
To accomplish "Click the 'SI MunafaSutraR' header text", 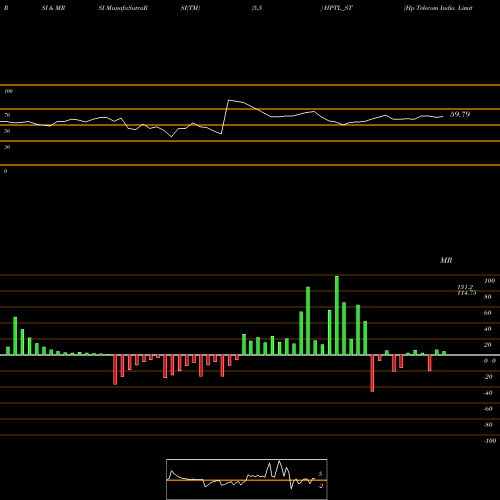I will (123, 8).
